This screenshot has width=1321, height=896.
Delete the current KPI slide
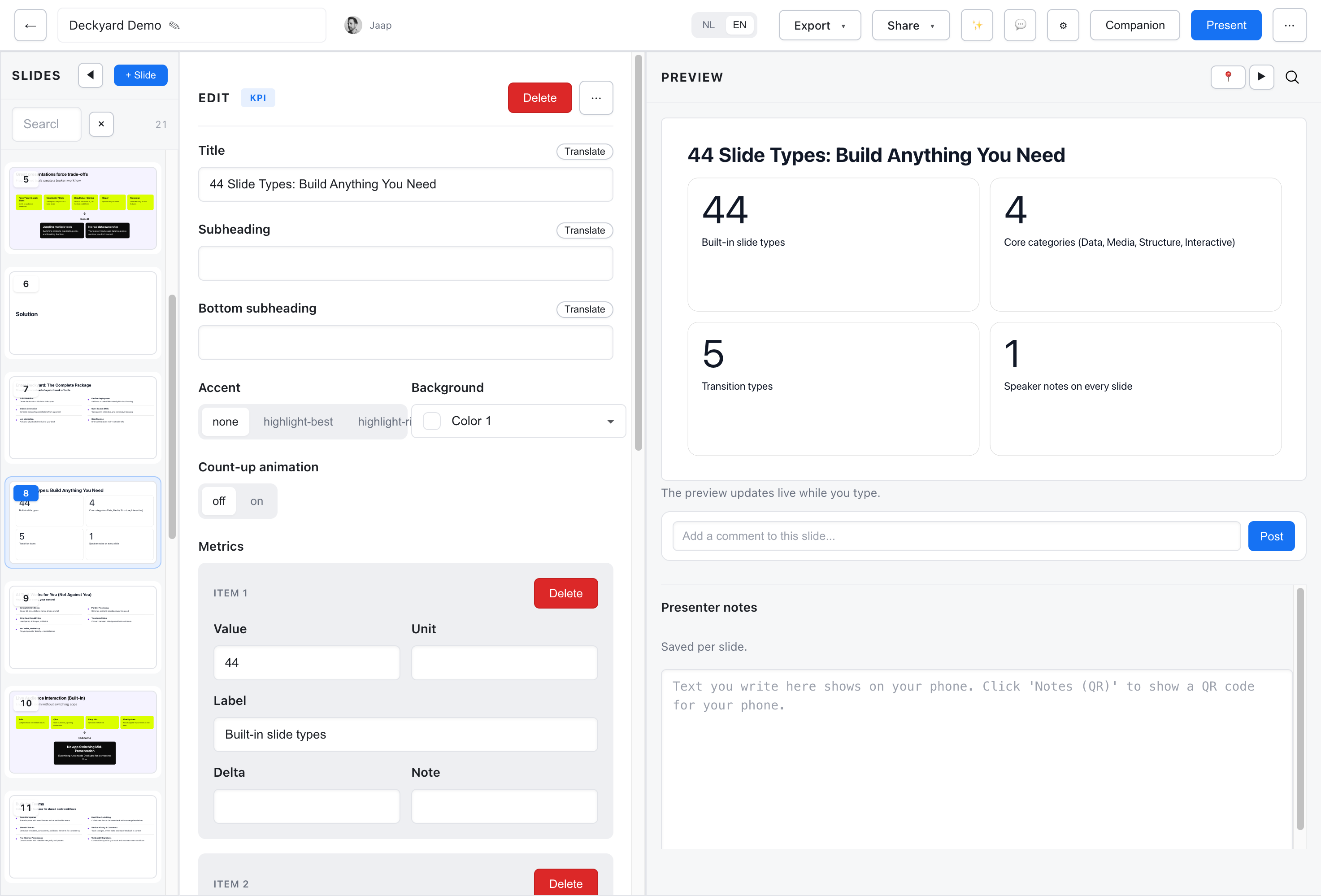tap(539, 98)
